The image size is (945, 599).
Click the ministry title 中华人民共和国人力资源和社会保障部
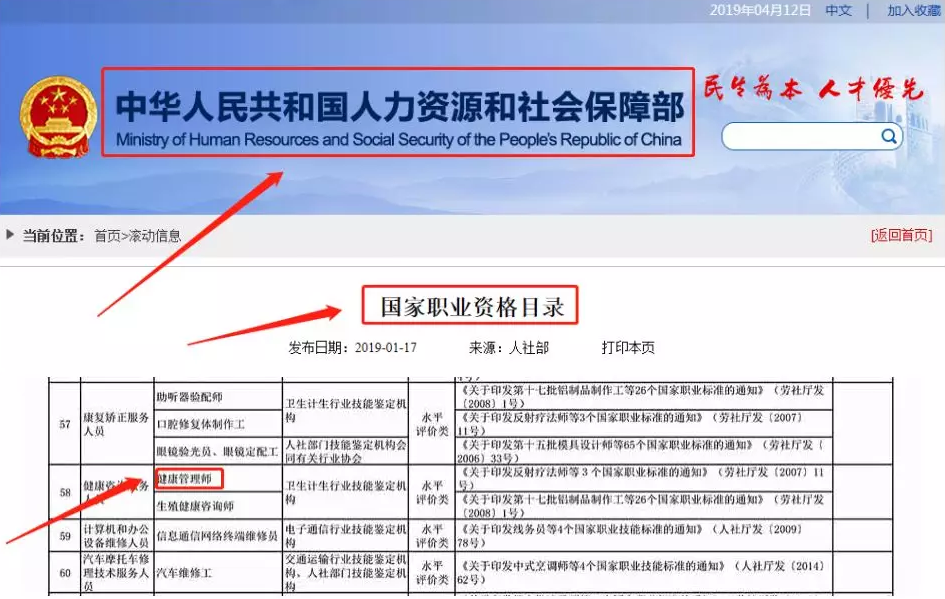(x=400, y=107)
